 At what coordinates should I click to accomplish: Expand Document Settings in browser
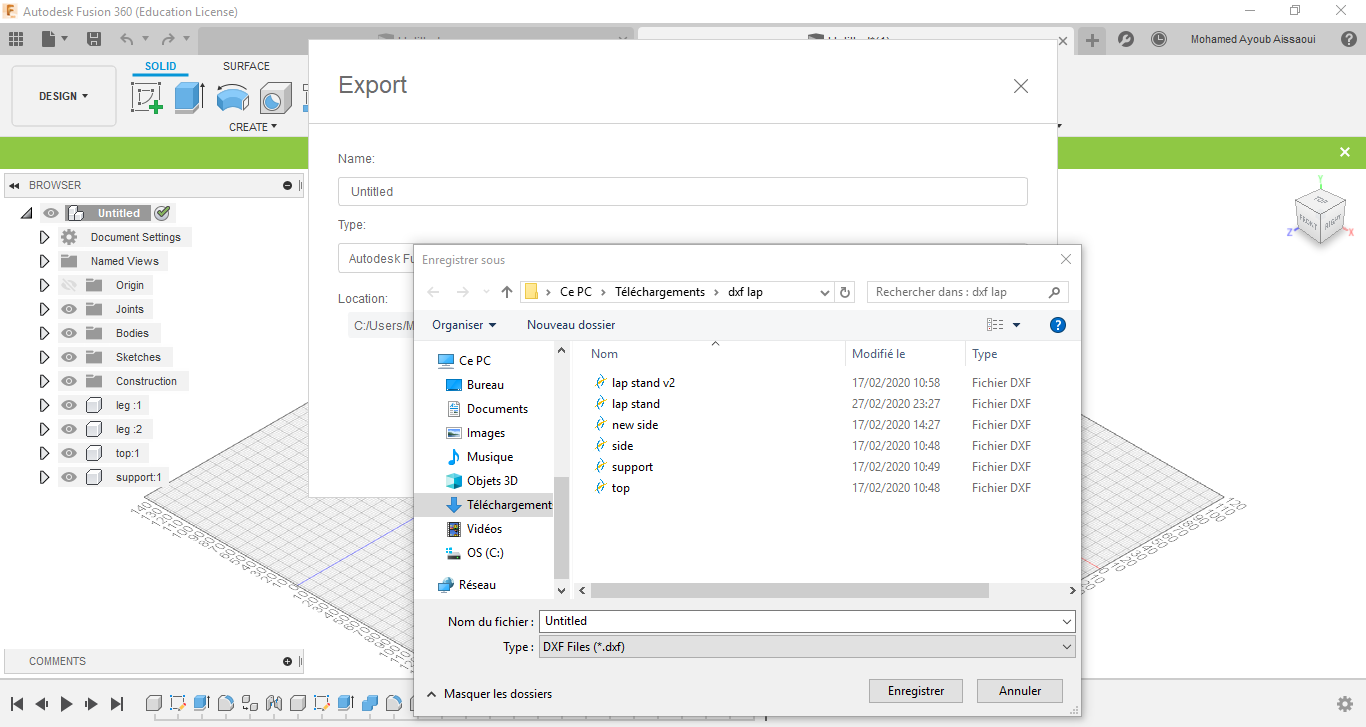point(44,237)
